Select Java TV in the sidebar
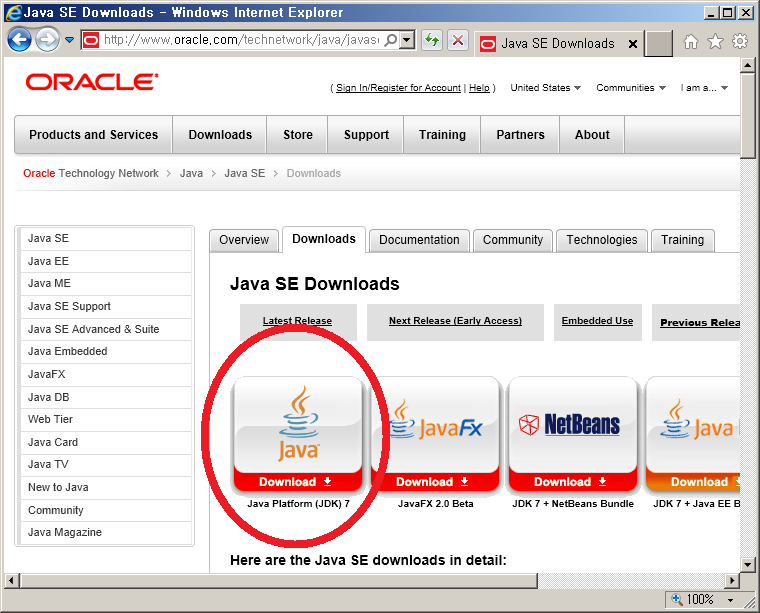The width and height of the screenshot is (760, 613). (x=106, y=464)
